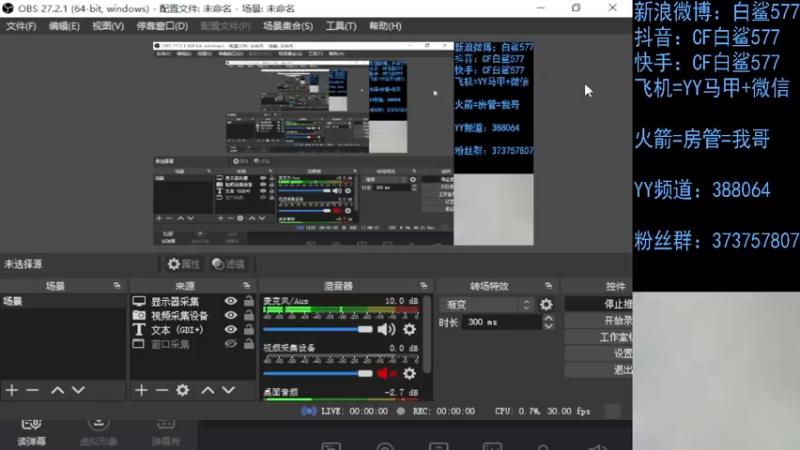This screenshot has width=800, height=450.
Task: Lock the 文本 (GDI+) source
Action: (x=248, y=330)
